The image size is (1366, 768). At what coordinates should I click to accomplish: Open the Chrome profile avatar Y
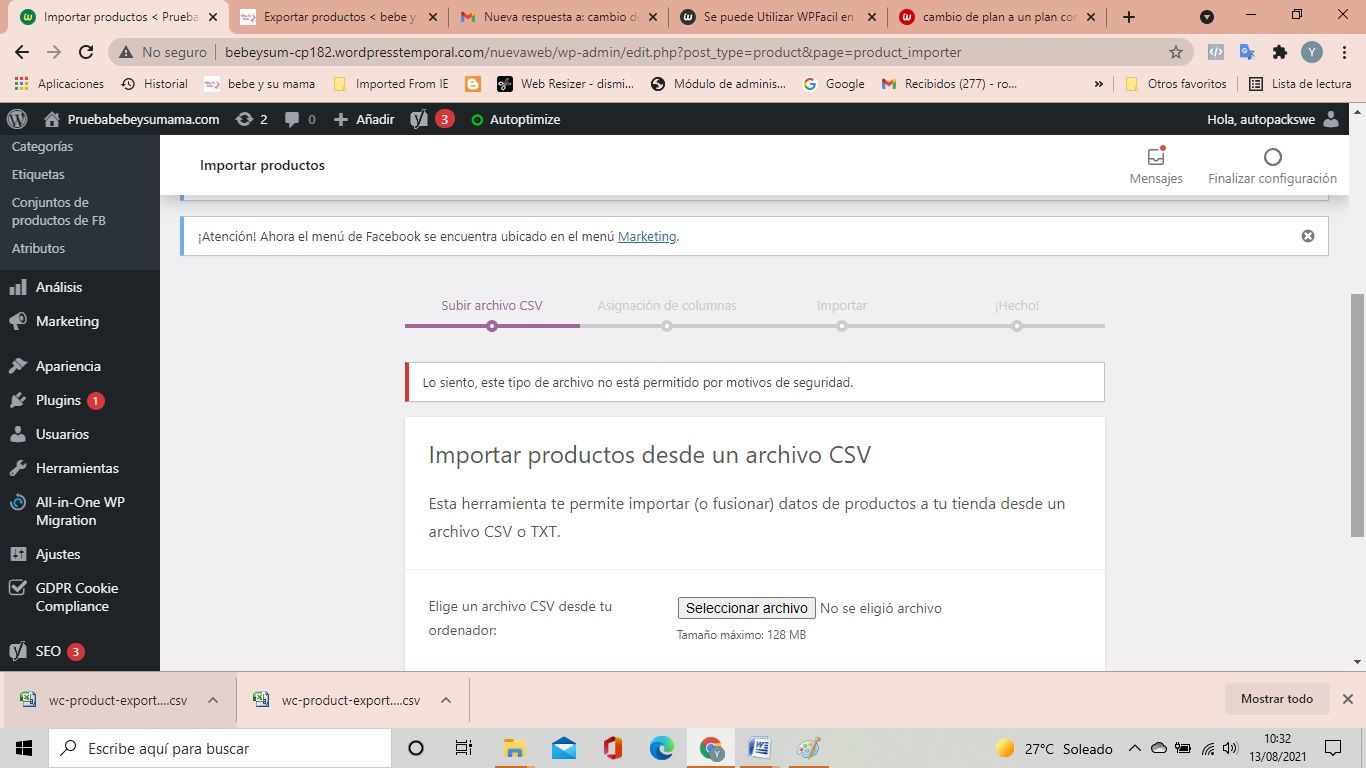[x=1312, y=52]
